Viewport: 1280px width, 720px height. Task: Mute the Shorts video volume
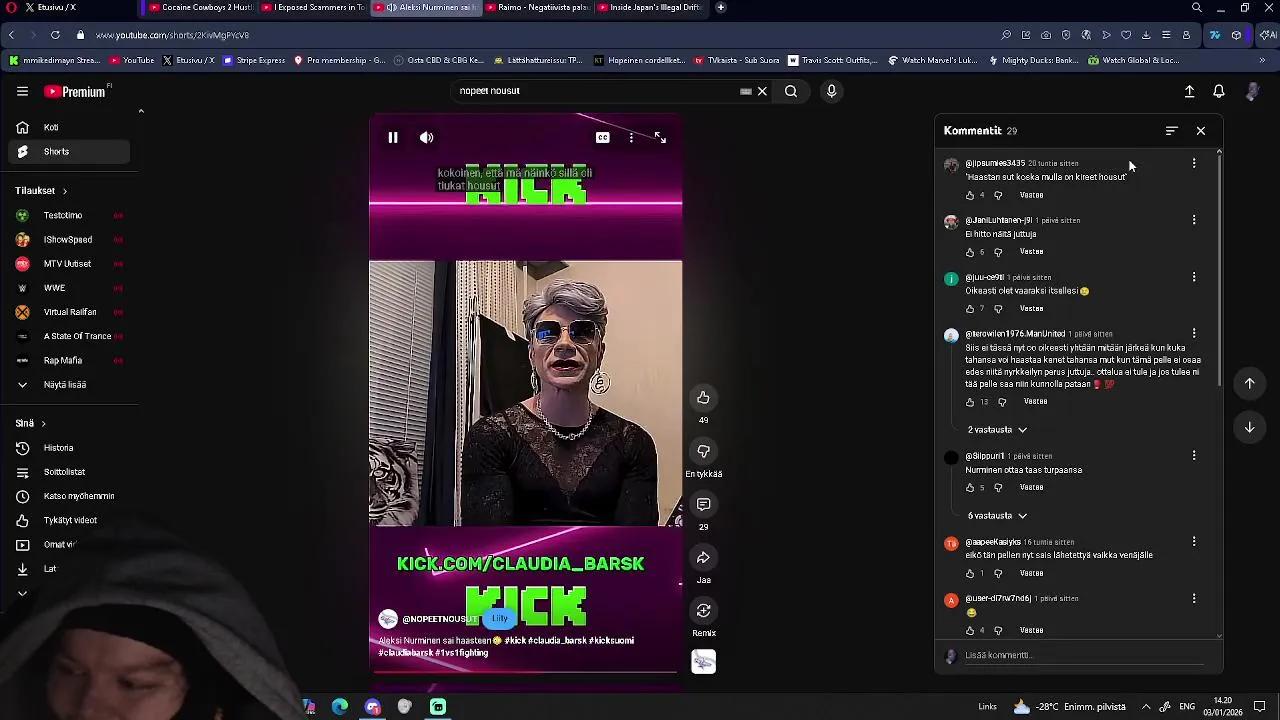coord(427,138)
